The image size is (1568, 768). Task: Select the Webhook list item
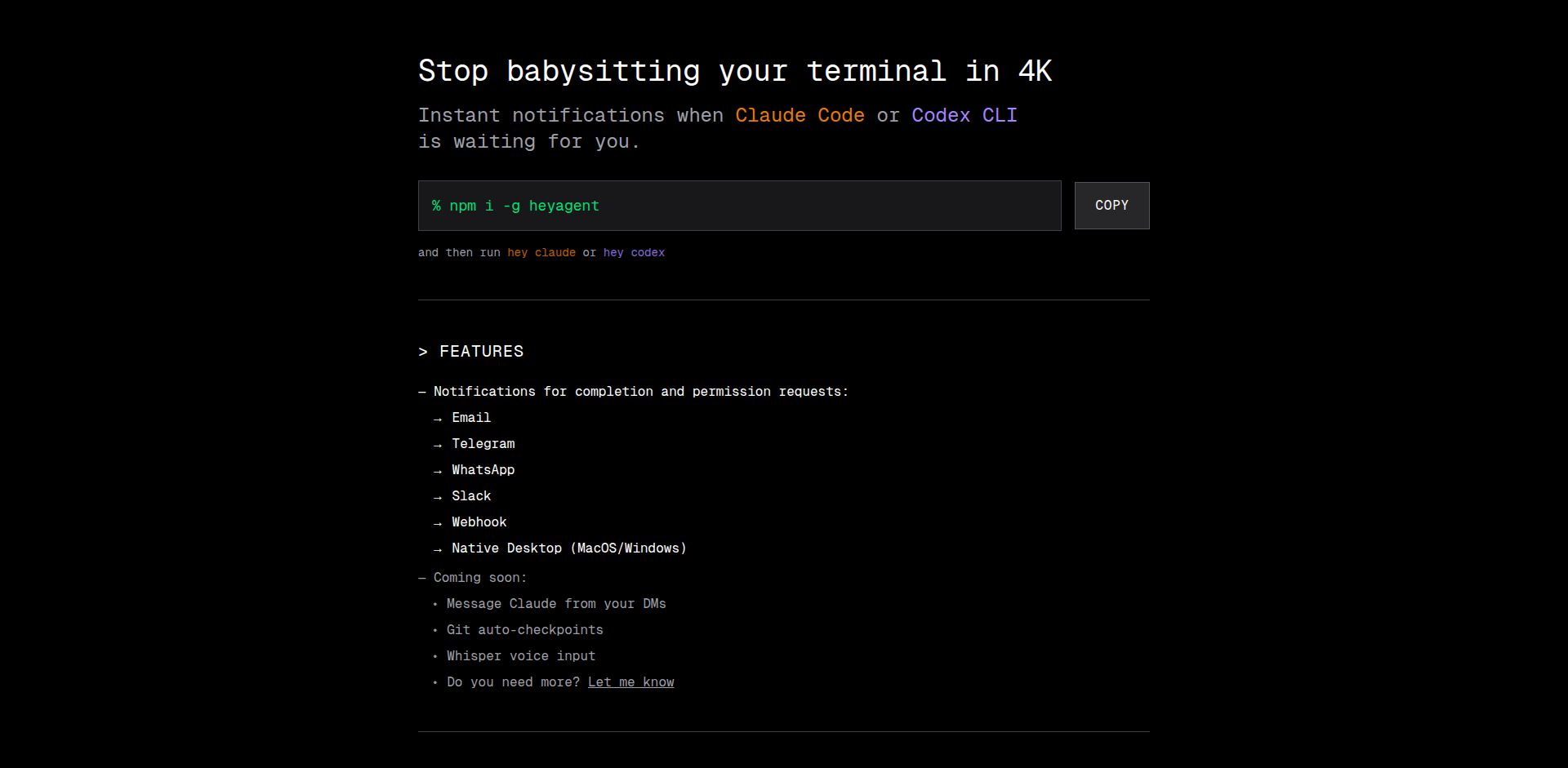479,522
